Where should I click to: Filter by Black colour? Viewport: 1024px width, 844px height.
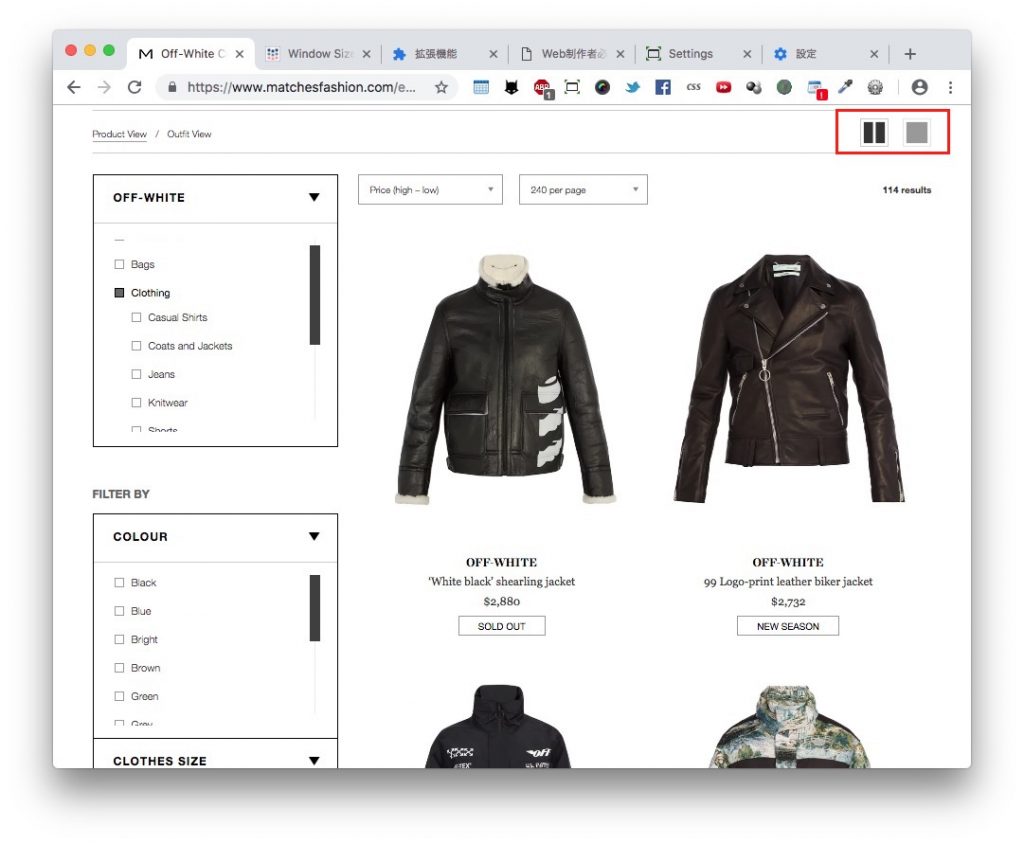point(119,583)
